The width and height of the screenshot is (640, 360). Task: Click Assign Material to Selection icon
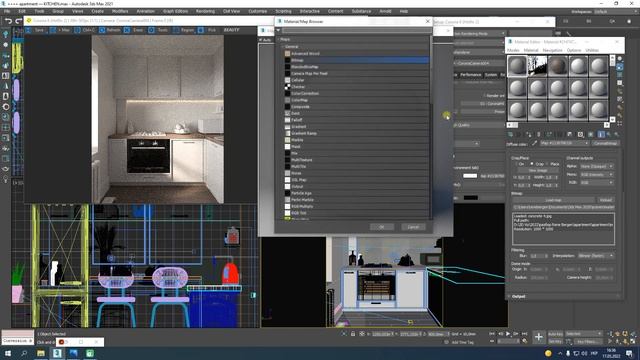point(529,134)
